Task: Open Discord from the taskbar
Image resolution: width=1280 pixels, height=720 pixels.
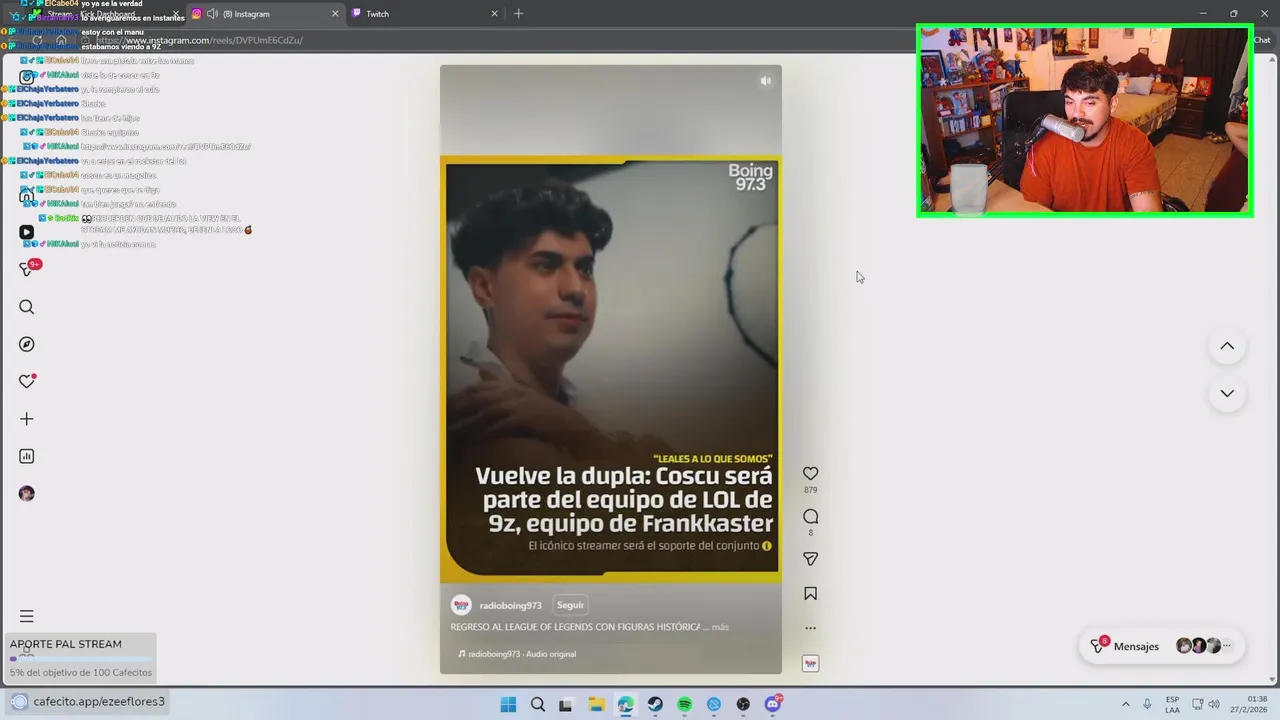Action: pyautogui.click(x=773, y=704)
